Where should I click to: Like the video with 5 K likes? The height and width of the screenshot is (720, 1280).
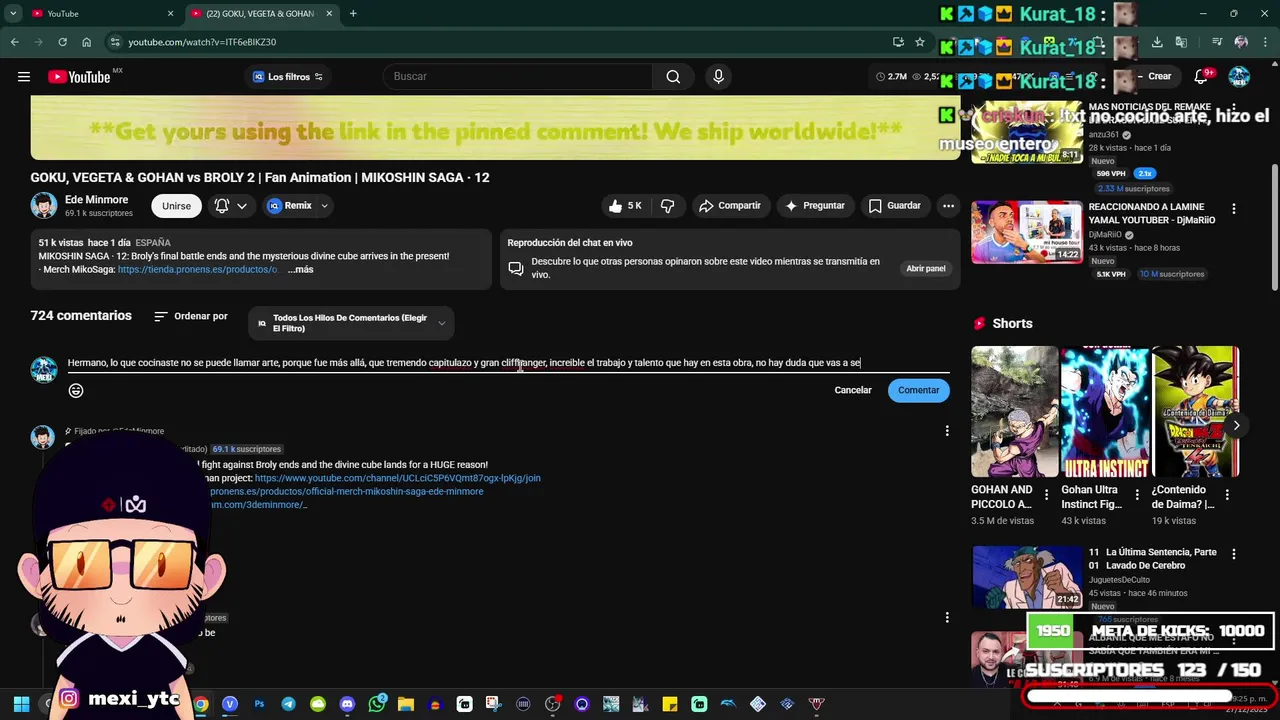pyautogui.click(x=625, y=206)
